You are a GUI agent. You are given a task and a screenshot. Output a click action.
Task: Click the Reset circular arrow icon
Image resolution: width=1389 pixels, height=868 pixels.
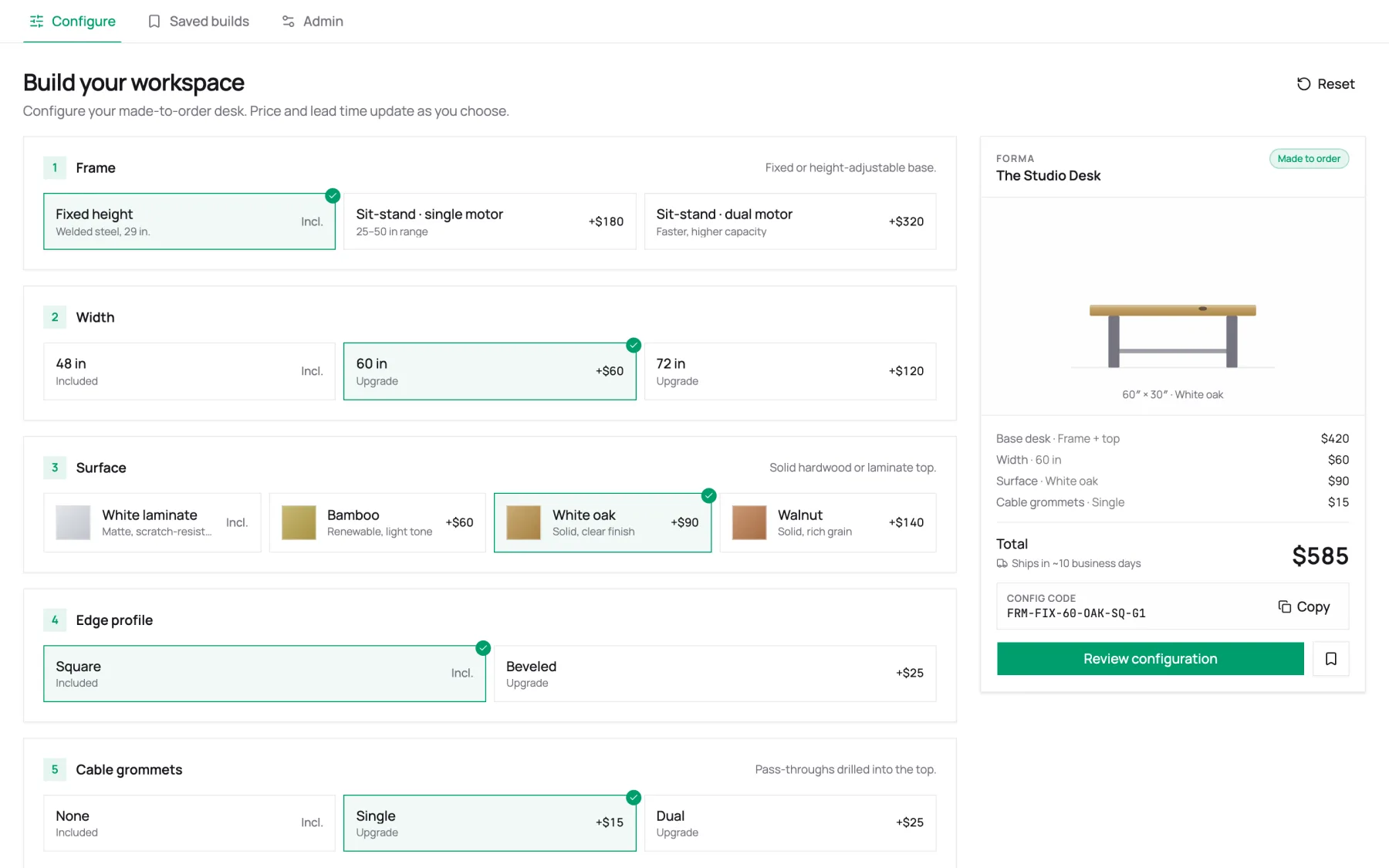coord(1303,84)
